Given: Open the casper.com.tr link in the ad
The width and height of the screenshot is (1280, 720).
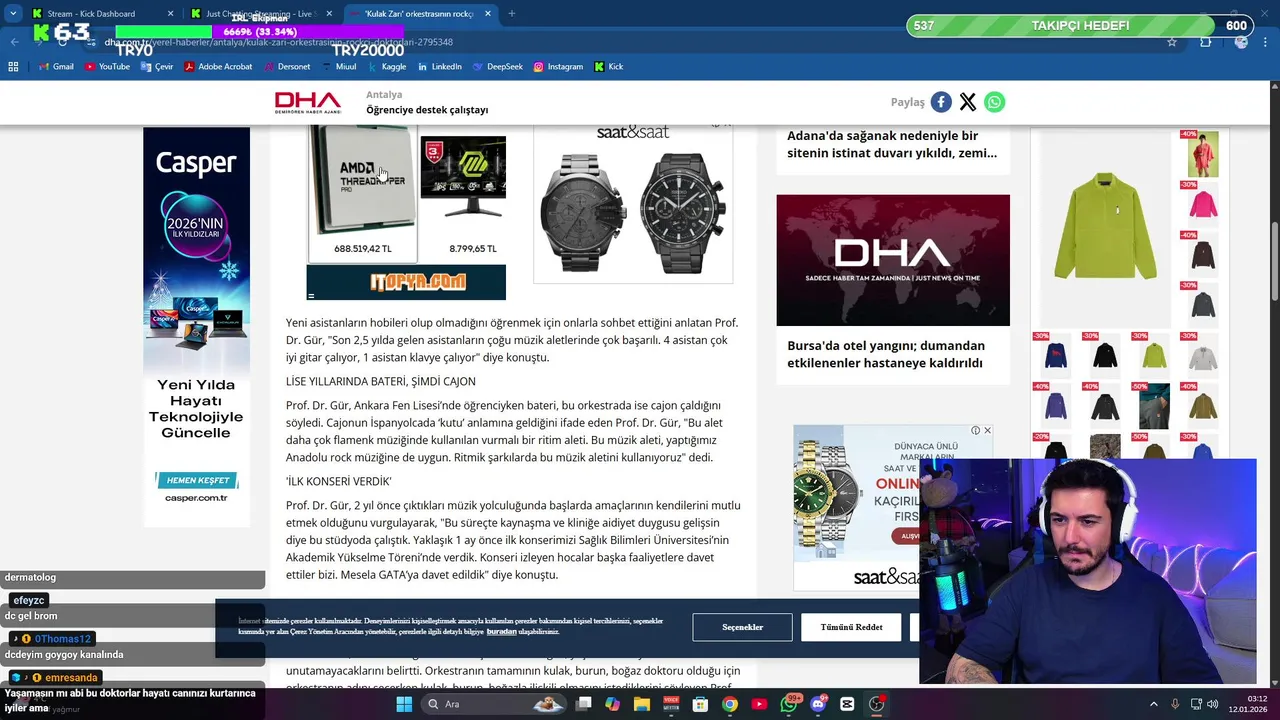Looking at the screenshot, I should point(196,498).
